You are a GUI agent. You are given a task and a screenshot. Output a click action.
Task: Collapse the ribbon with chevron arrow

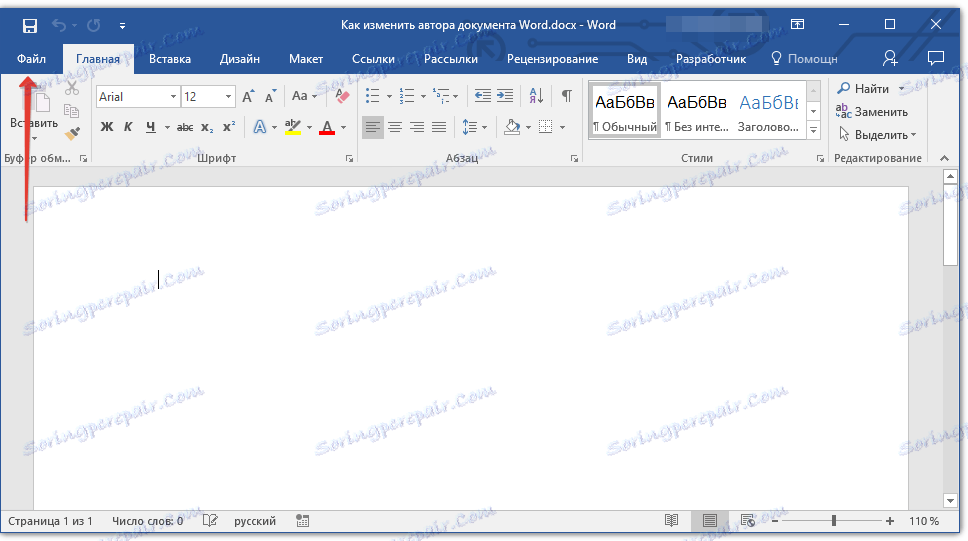pos(945,158)
